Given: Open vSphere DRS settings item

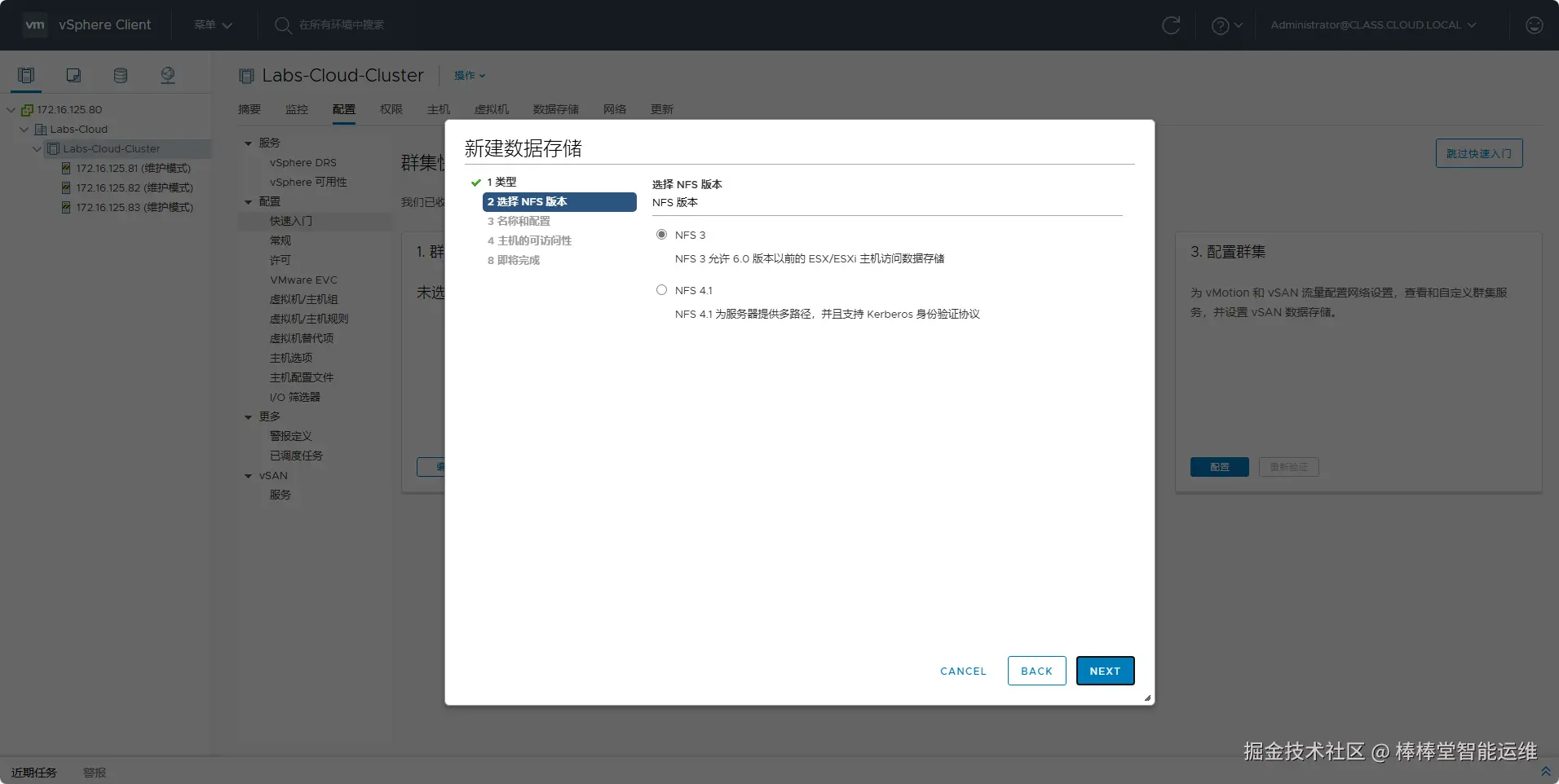Looking at the screenshot, I should pyautogui.click(x=303, y=163).
